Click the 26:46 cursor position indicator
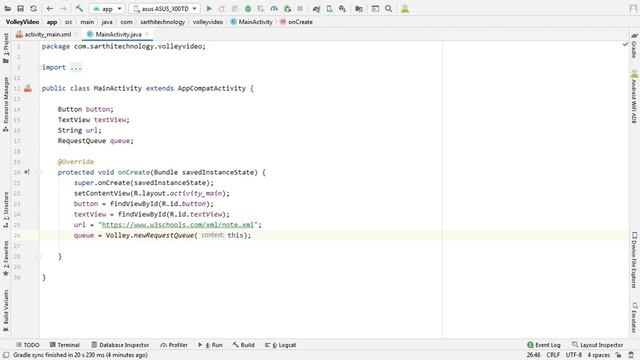 (533, 355)
